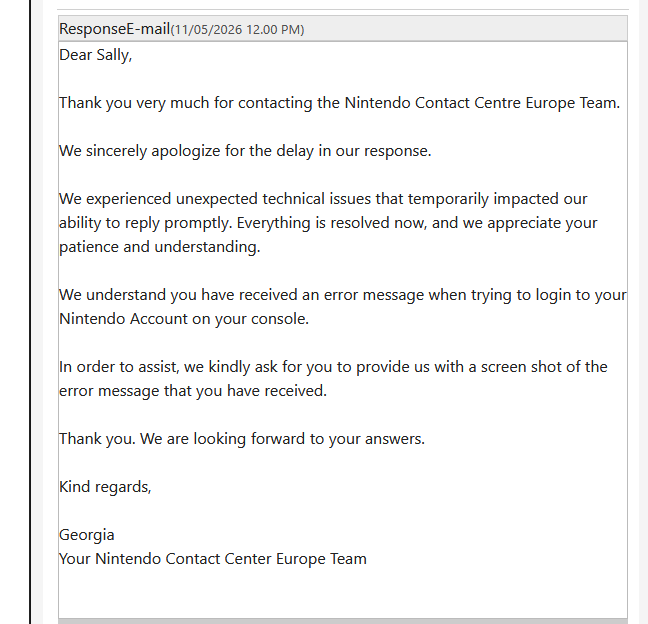Click the "ability to reply promptly" line

pyautogui.click(x=328, y=223)
